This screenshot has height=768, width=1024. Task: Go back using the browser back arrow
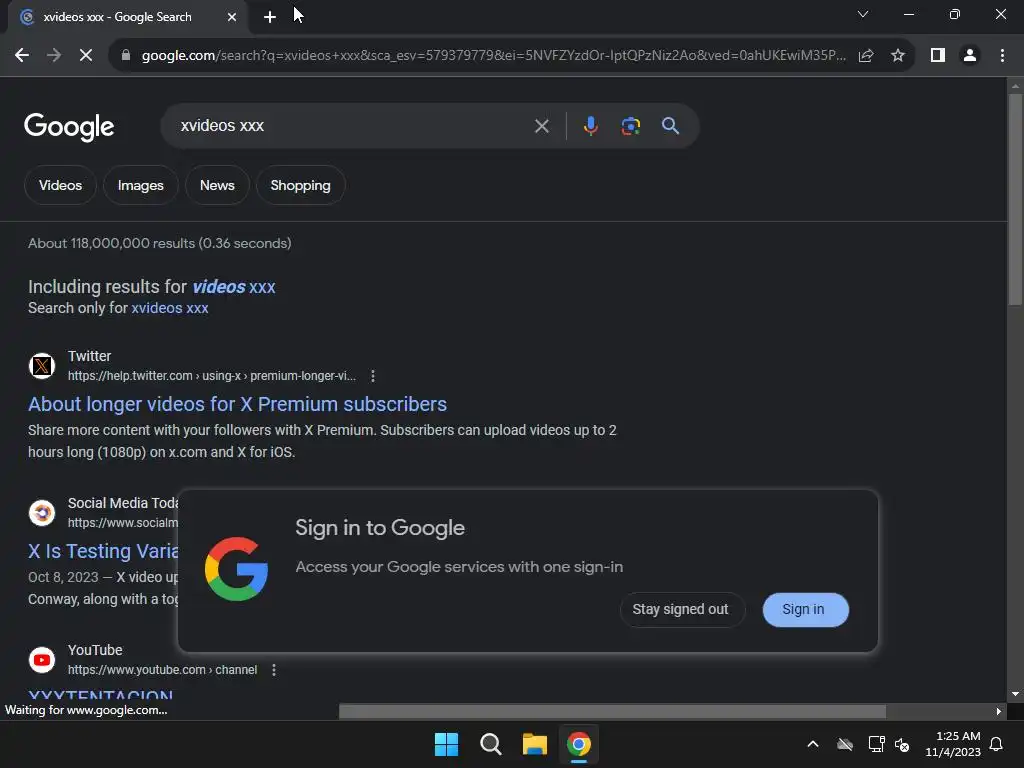(x=22, y=56)
